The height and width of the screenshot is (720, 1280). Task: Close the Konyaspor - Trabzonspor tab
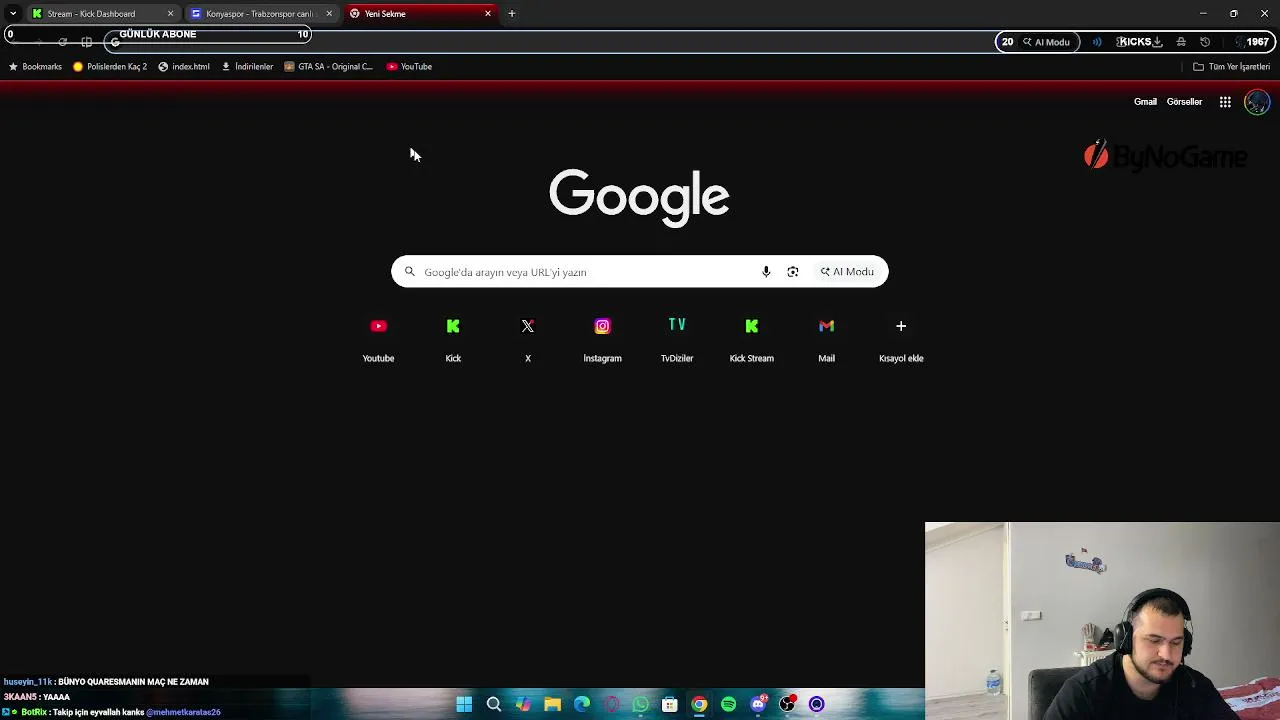[x=329, y=14]
